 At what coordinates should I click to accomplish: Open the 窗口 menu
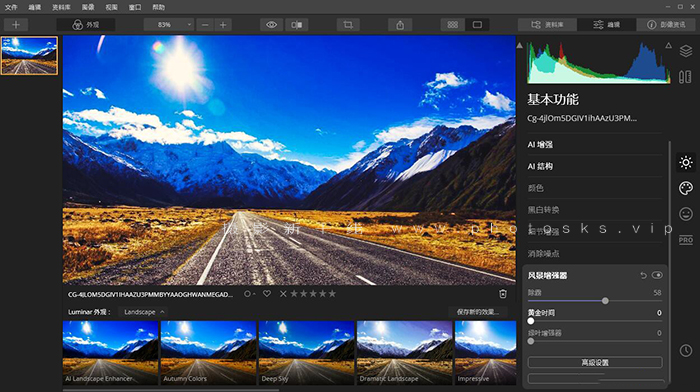click(x=135, y=7)
